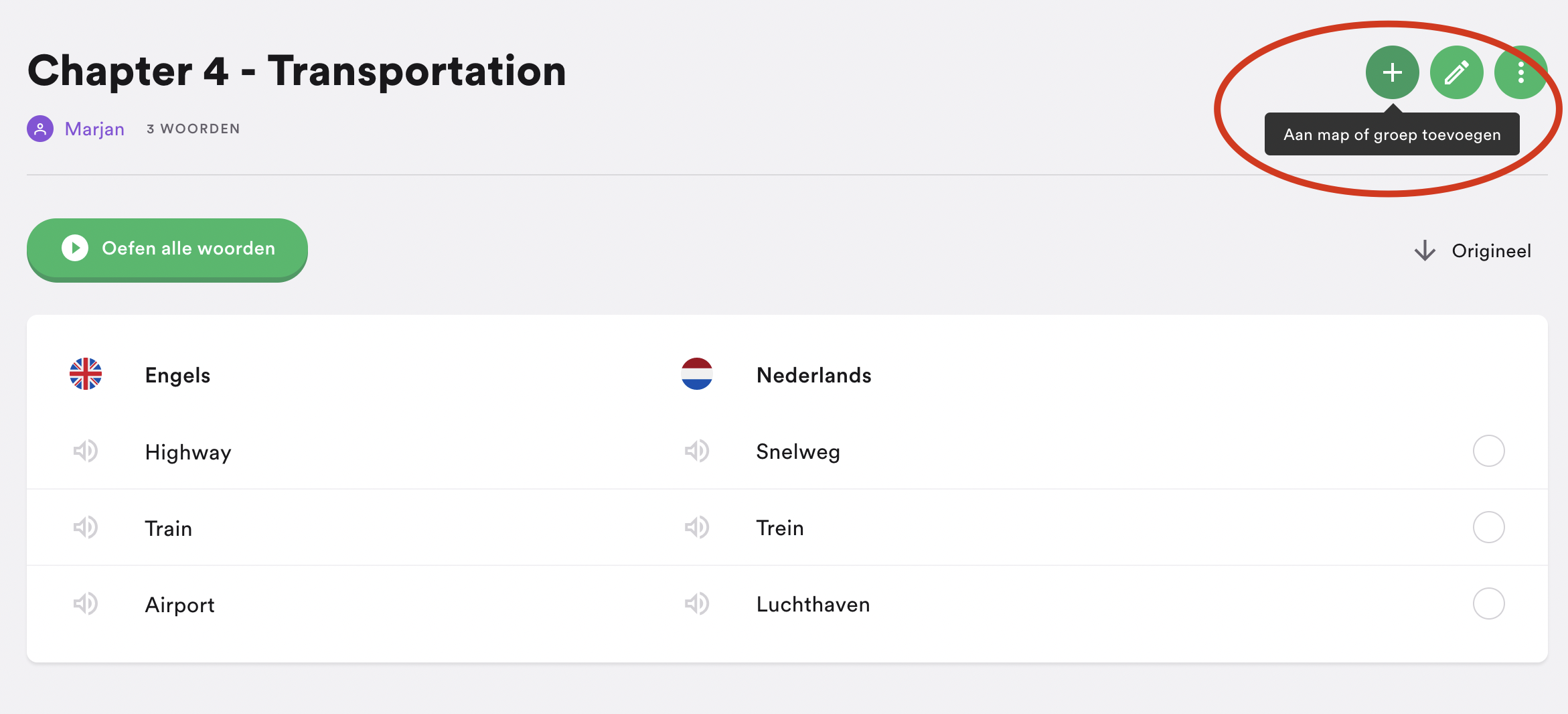Expand options via the vertical ellipsis
The image size is (1568, 714).
[x=1520, y=72]
